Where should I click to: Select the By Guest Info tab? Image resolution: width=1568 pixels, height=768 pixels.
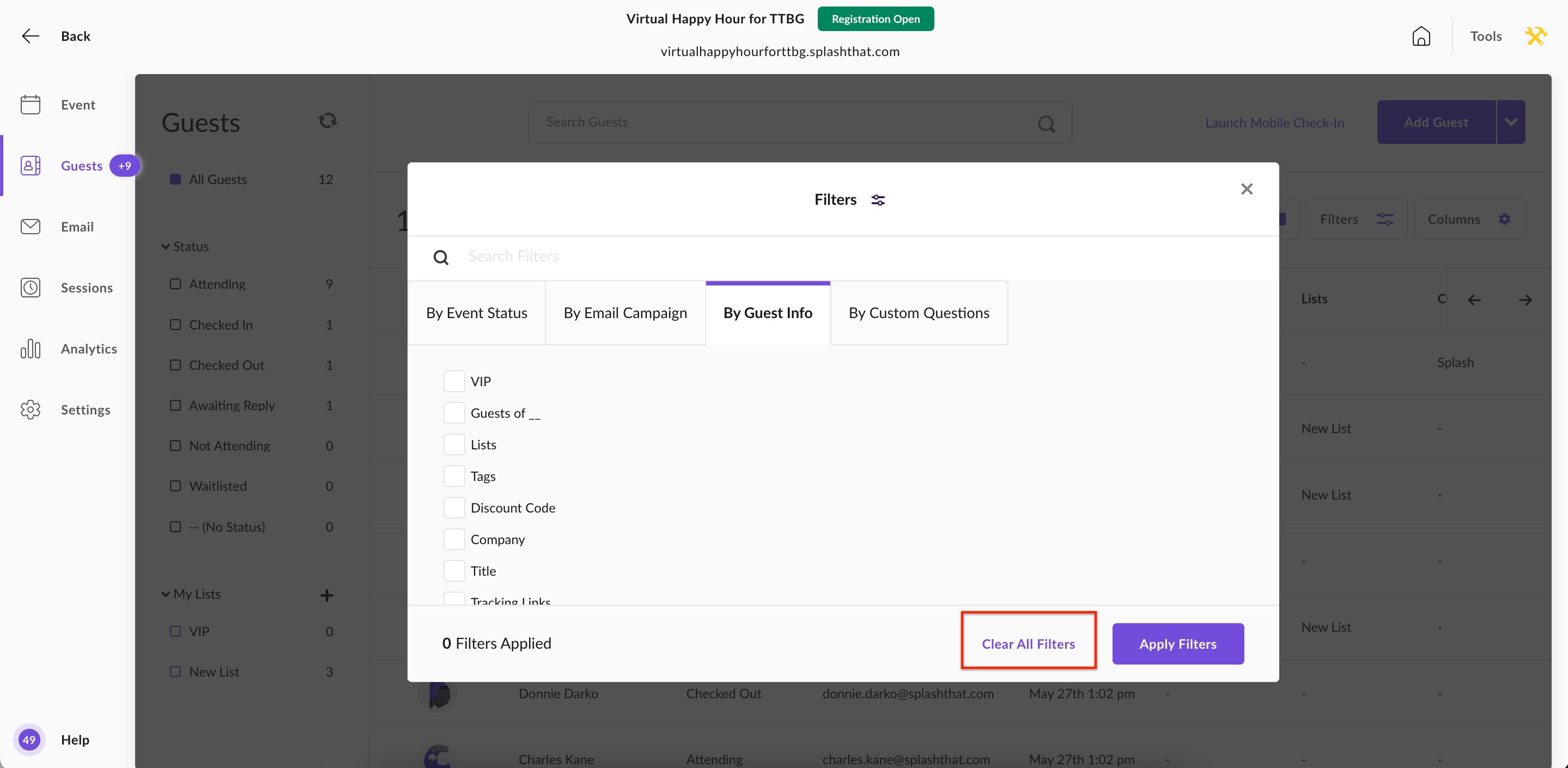point(768,313)
